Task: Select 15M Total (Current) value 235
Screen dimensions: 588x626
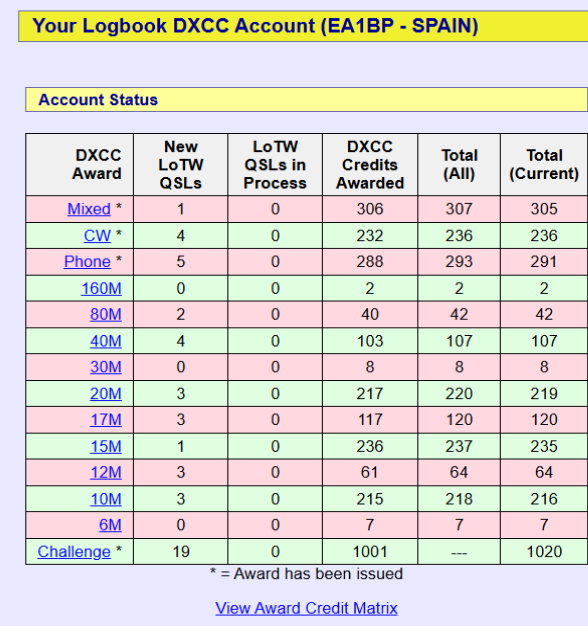Action: click(544, 446)
